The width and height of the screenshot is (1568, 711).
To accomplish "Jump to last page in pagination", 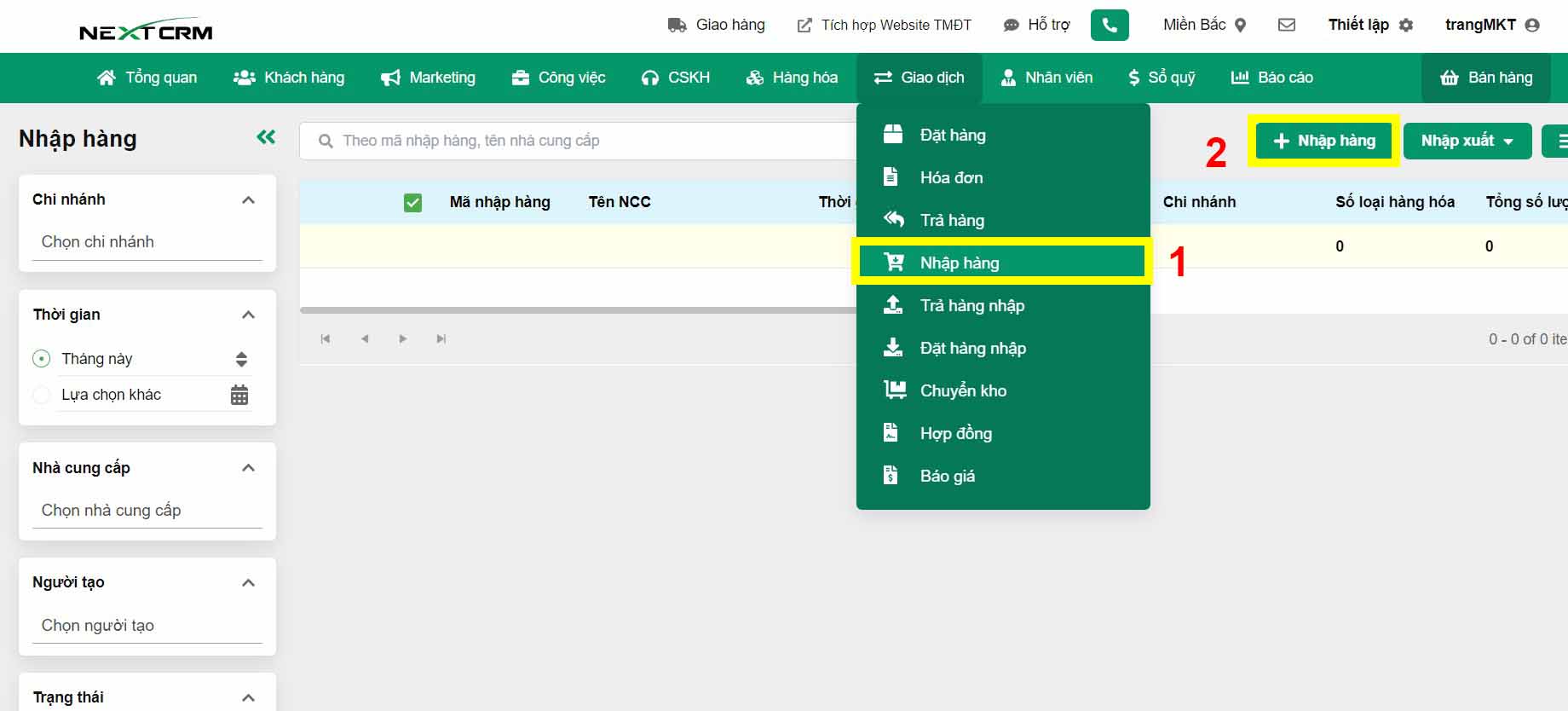I will [441, 339].
